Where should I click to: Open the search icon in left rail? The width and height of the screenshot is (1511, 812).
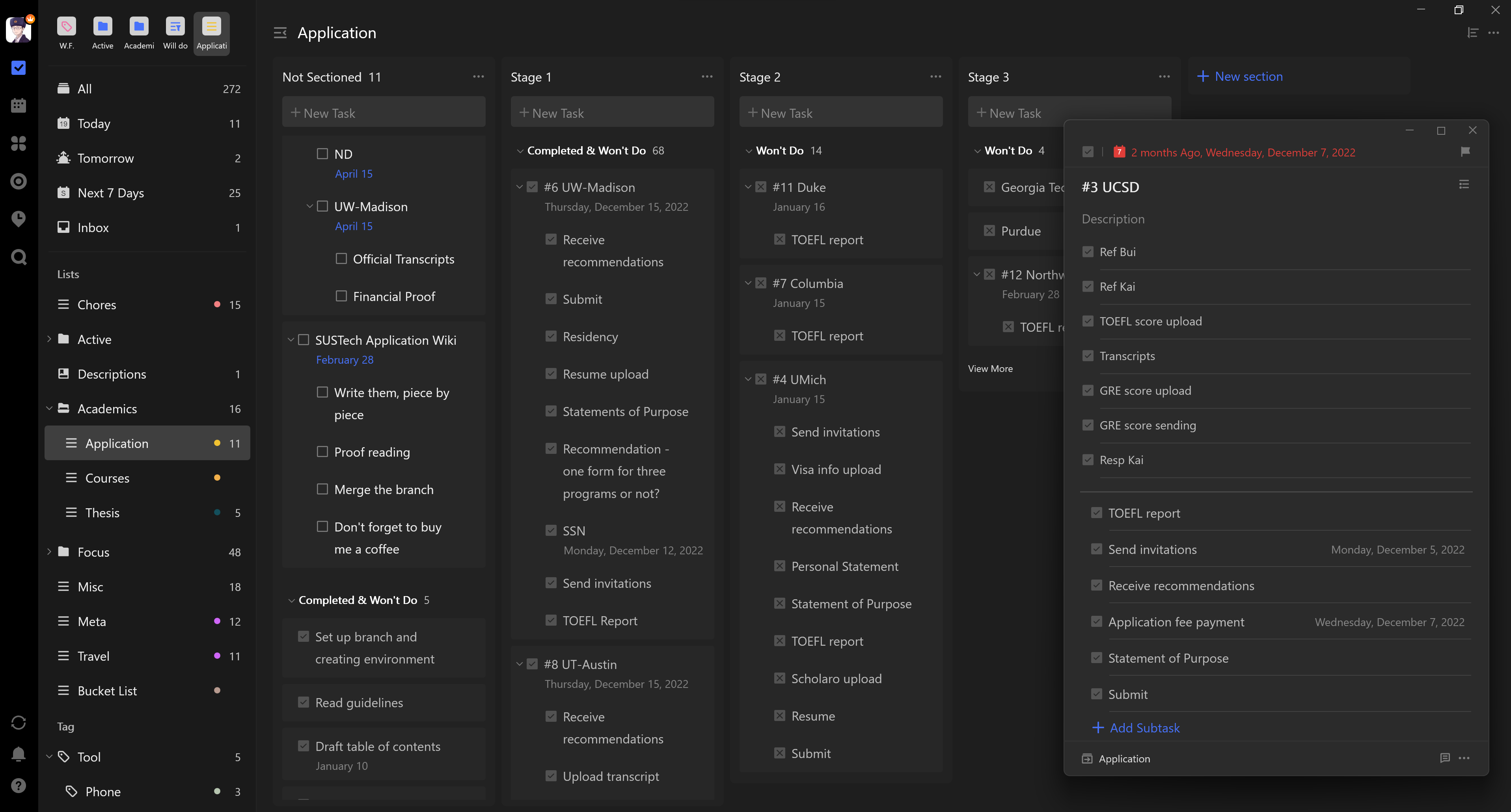(x=18, y=257)
